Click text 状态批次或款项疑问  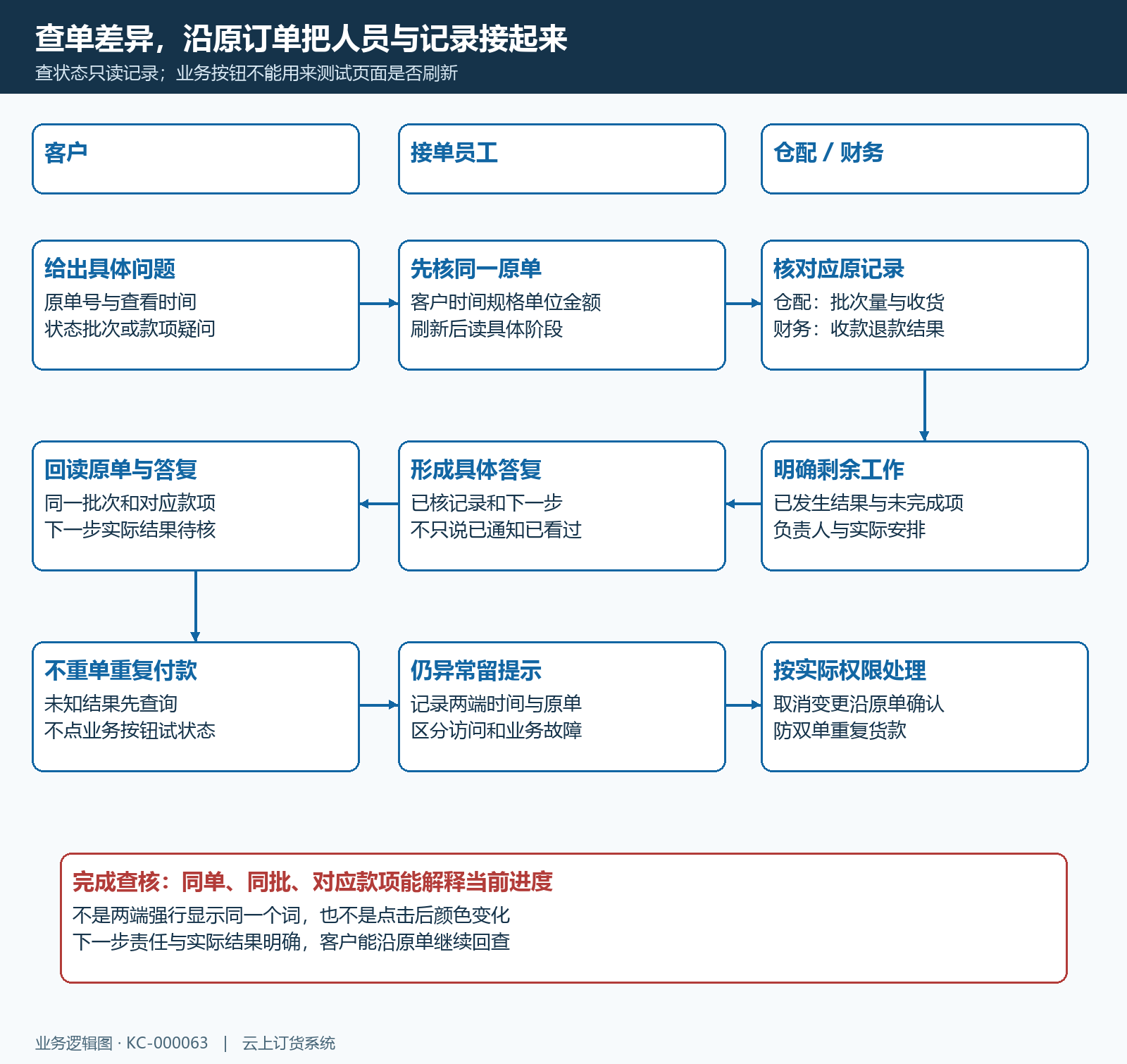pyautogui.click(x=130, y=329)
